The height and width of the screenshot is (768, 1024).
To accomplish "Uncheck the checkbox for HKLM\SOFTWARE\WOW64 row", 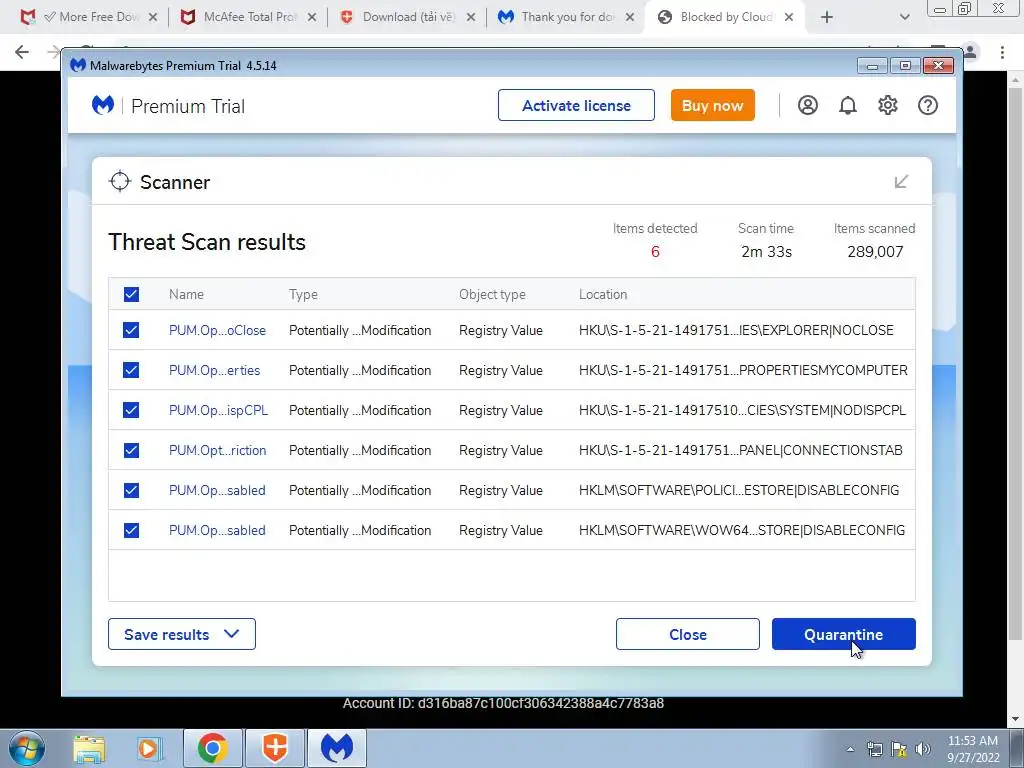I will pyautogui.click(x=131, y=530).
